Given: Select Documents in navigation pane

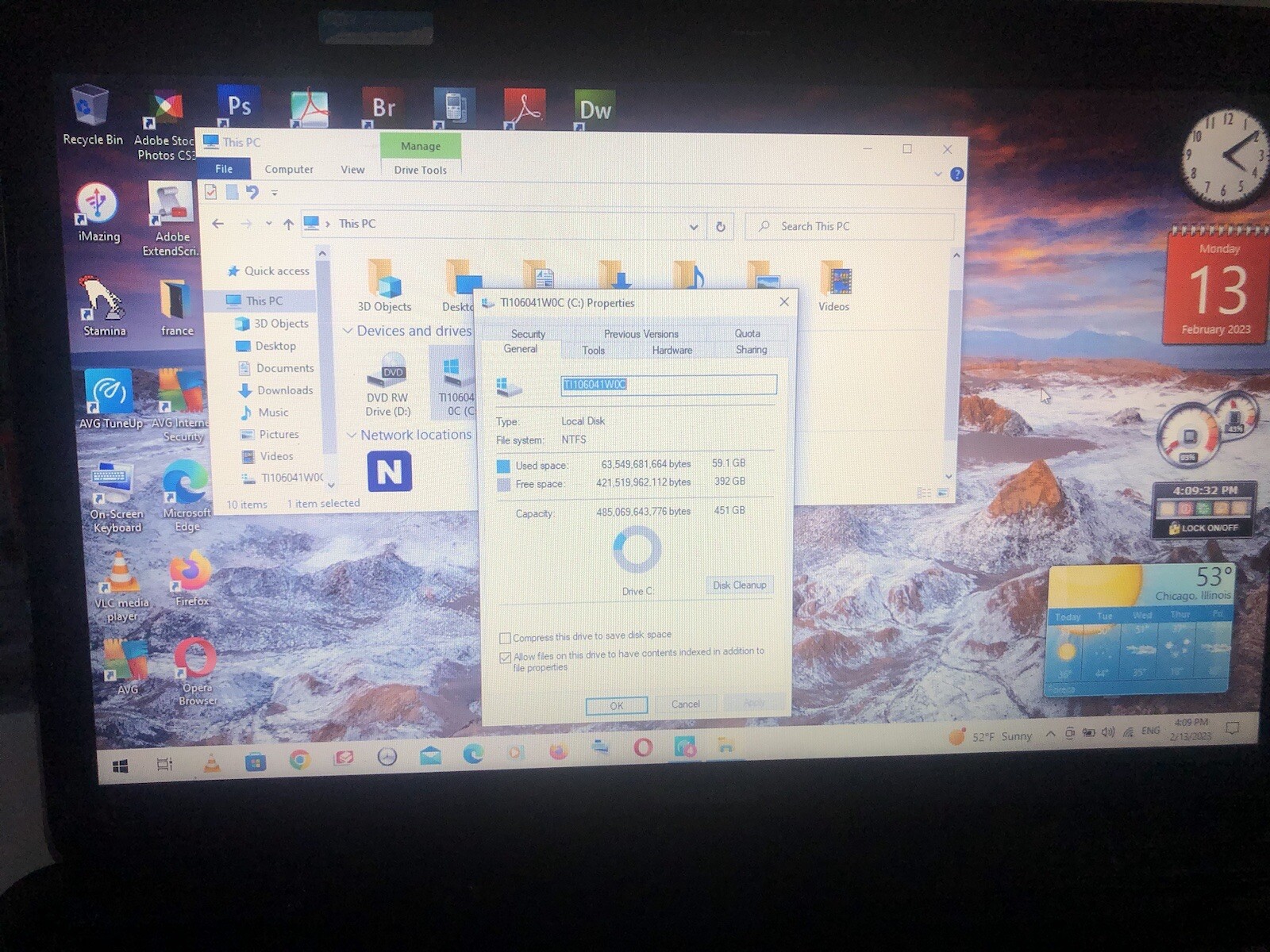Looking at the screenshot, I should pyautogui.click(x=276, y=368).
